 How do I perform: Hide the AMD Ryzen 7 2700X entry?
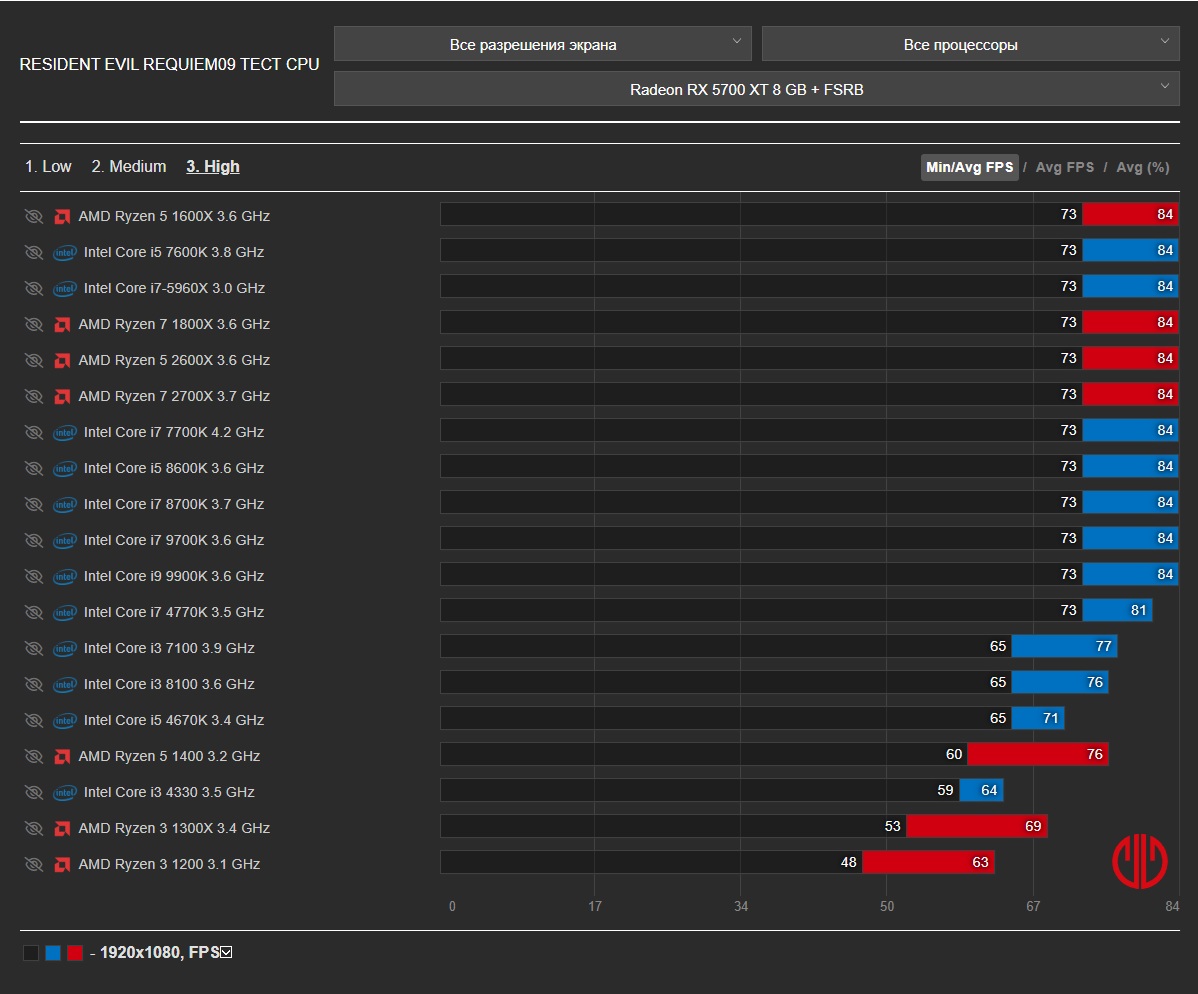tap(34, 396)
